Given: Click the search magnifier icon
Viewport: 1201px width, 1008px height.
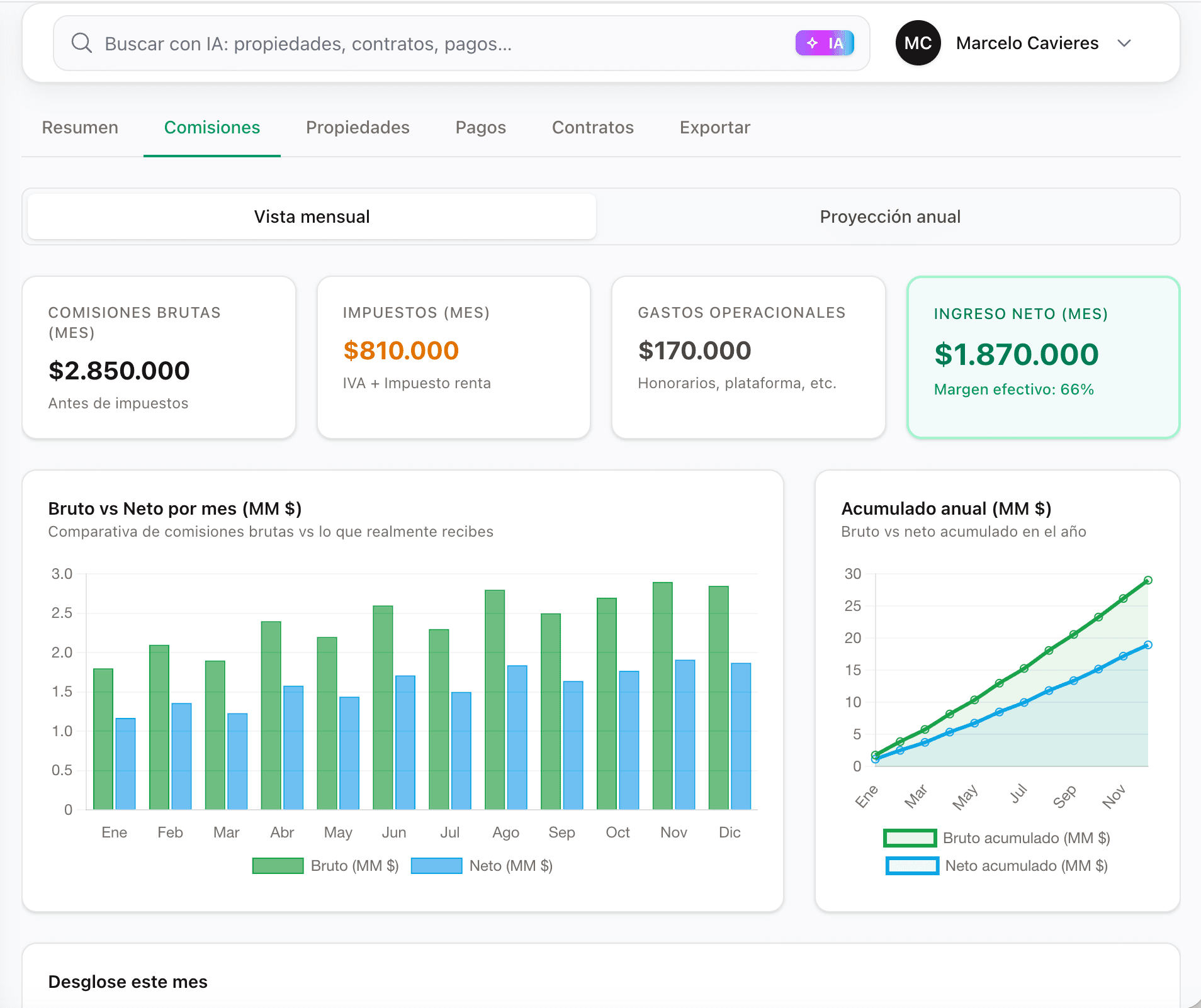Looking at the screenshot, I should click(82, 43).
